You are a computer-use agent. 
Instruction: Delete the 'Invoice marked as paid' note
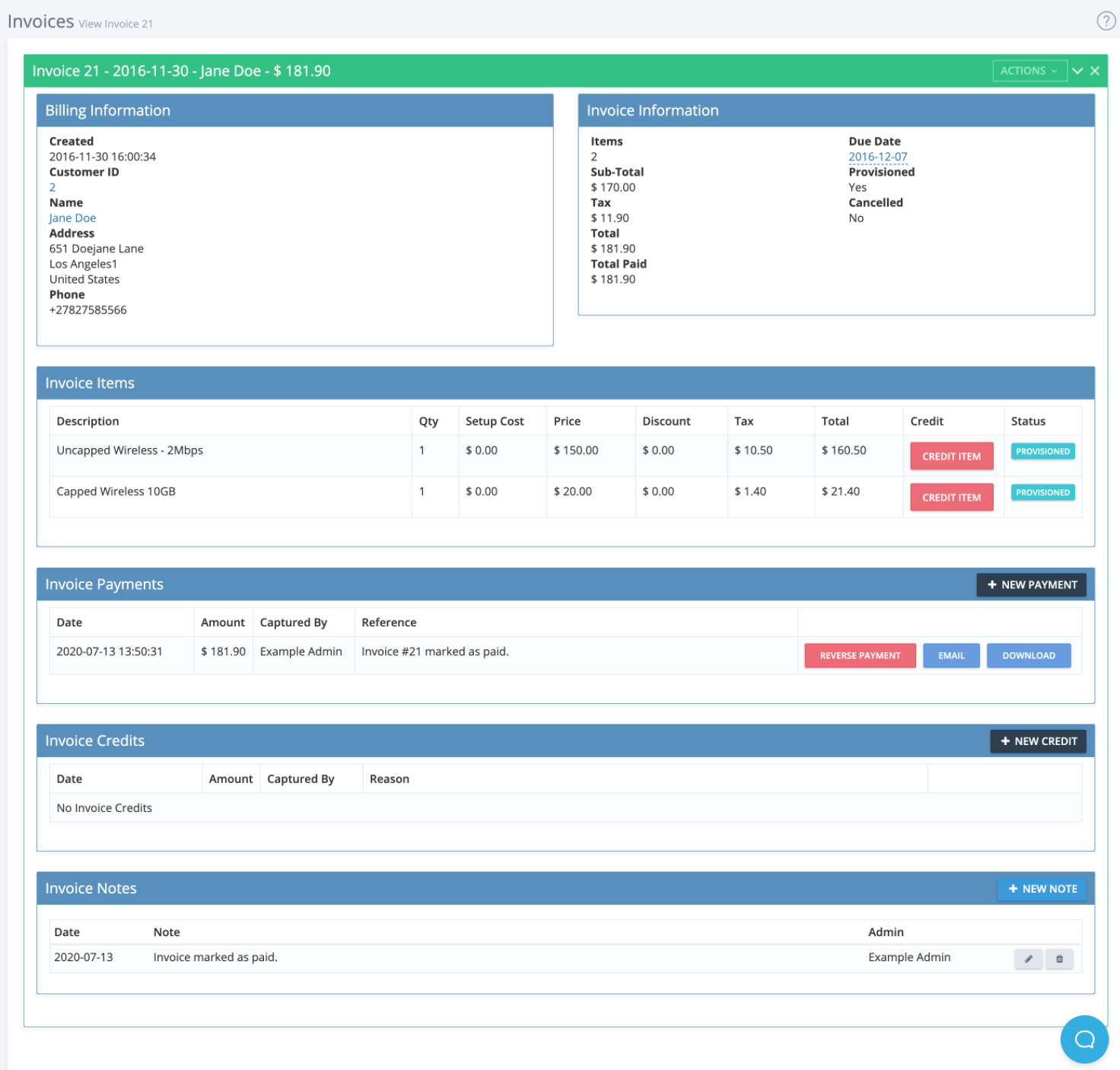[1059, 959]
